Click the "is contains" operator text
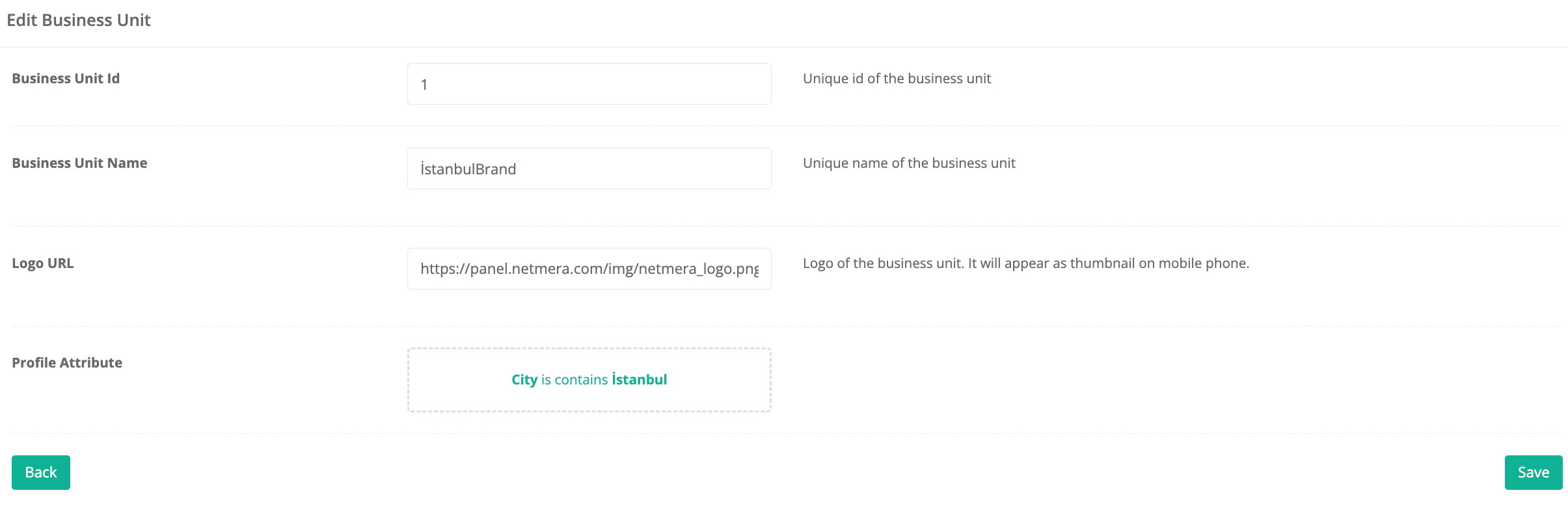1568x510 pixels. (574, 380)
